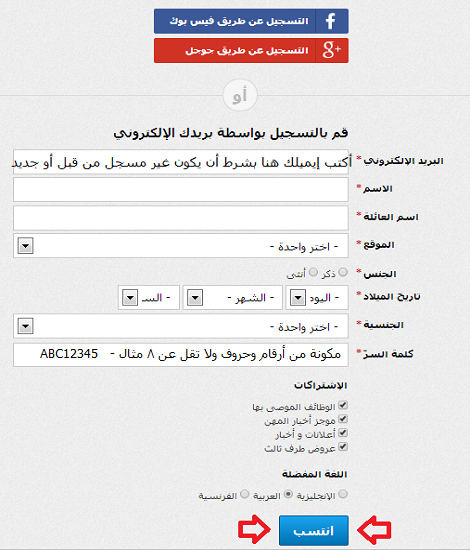Click the الجنس gender label
Viewport: 470px width, 550px height.
click(380, 274)
